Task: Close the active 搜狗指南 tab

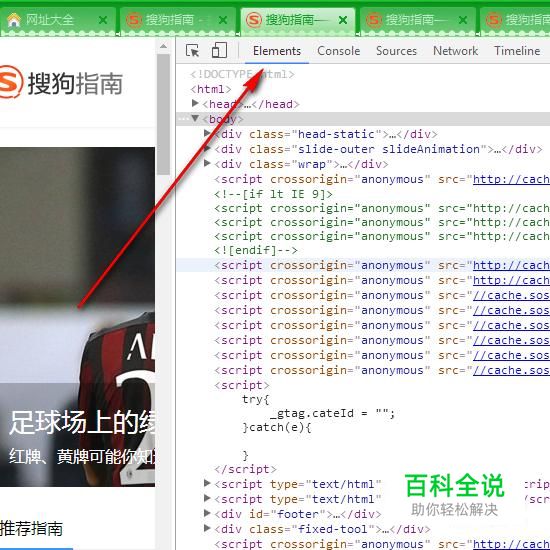Action: pyautogui.click(x=343, y=20)
